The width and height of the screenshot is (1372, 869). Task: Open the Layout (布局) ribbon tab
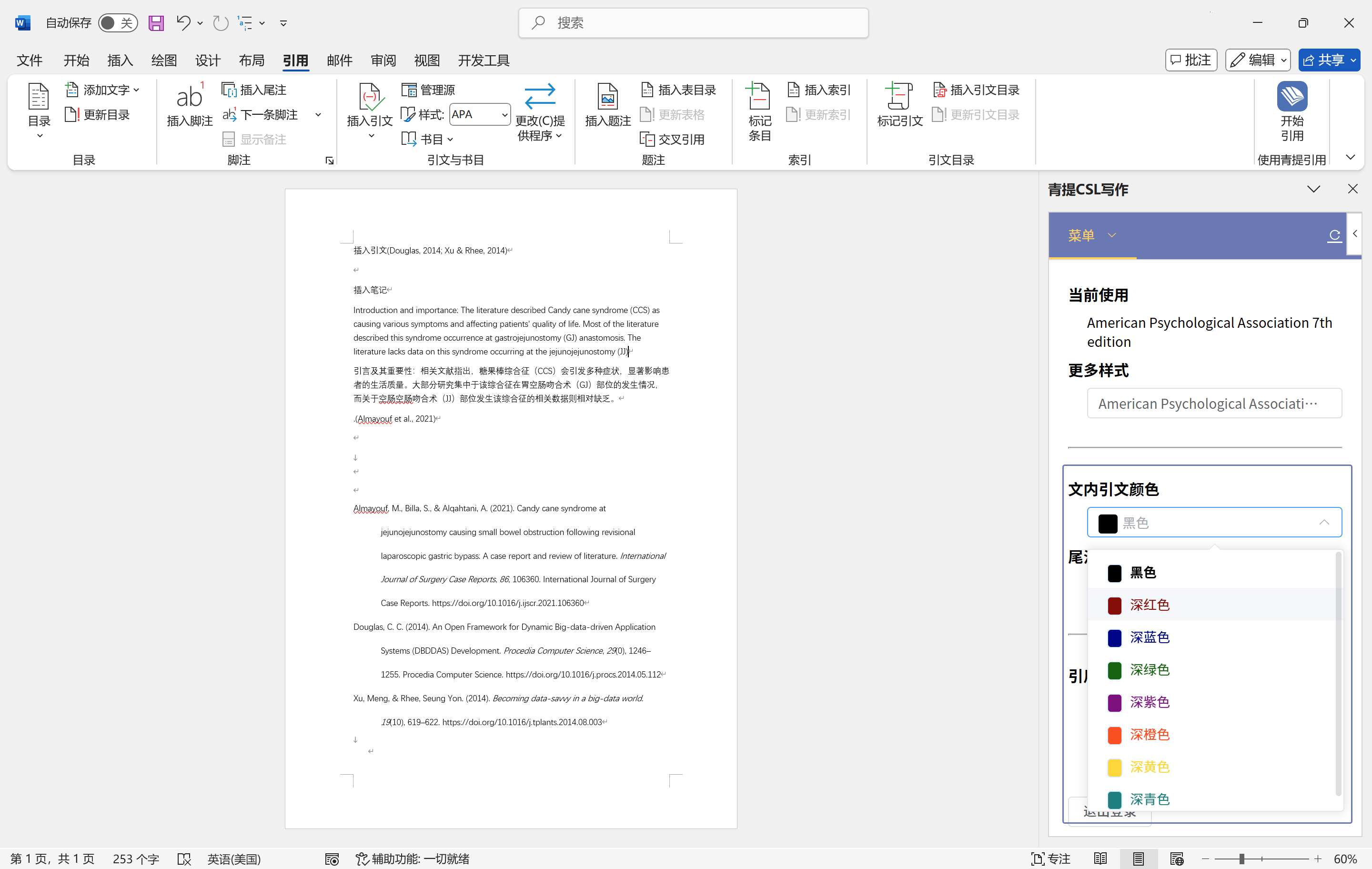251,61
